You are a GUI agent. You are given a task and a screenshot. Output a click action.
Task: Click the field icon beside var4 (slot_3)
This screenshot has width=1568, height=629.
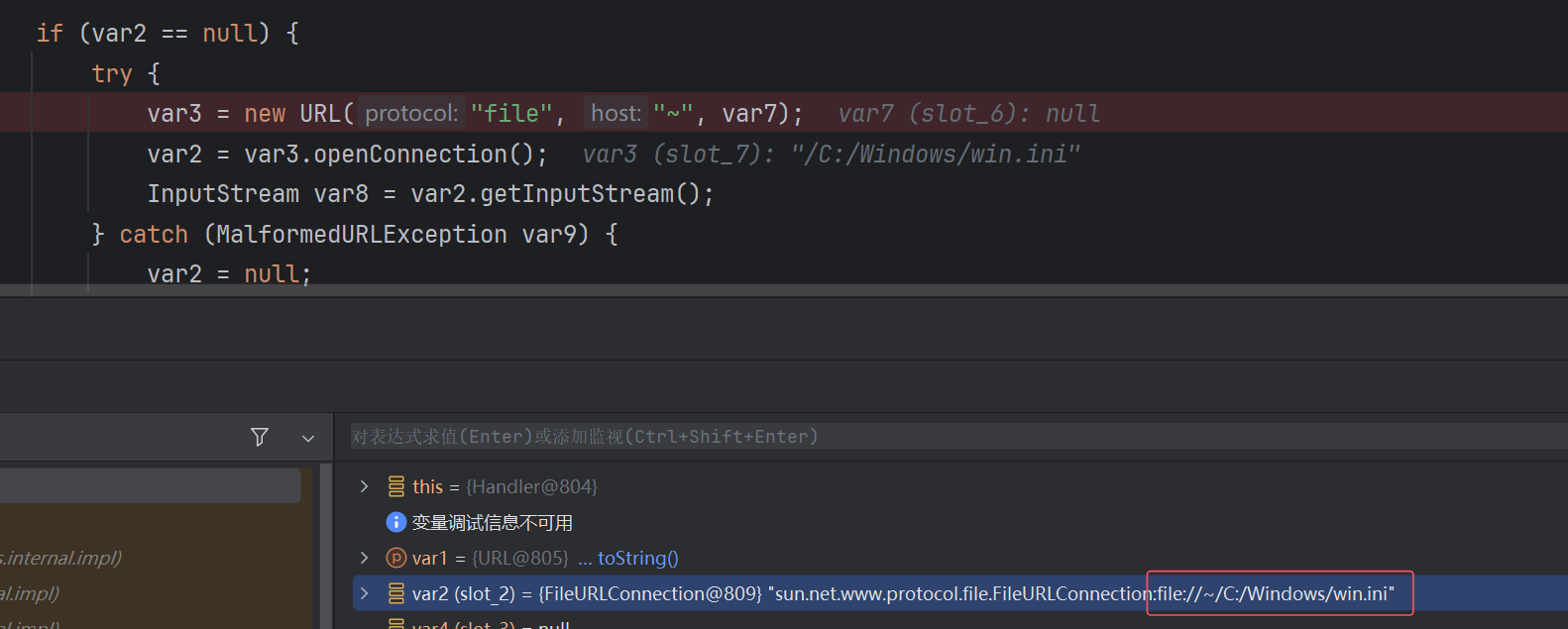[395, 623]
